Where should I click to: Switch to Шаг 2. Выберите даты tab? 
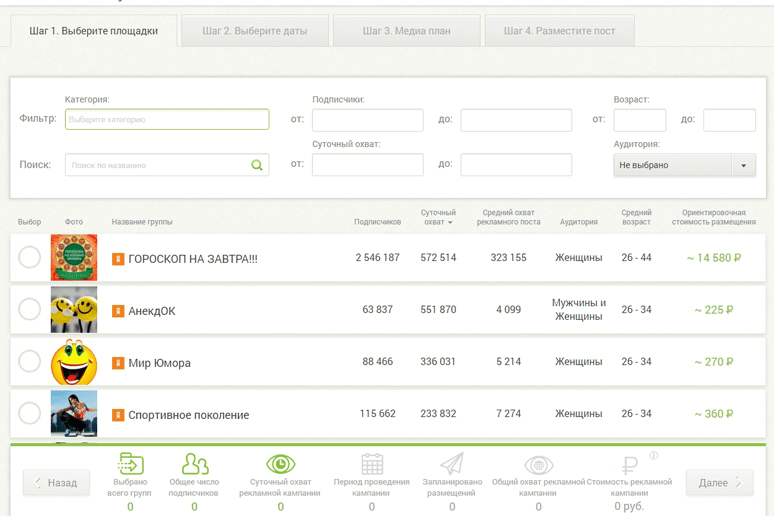coord(255,31)
